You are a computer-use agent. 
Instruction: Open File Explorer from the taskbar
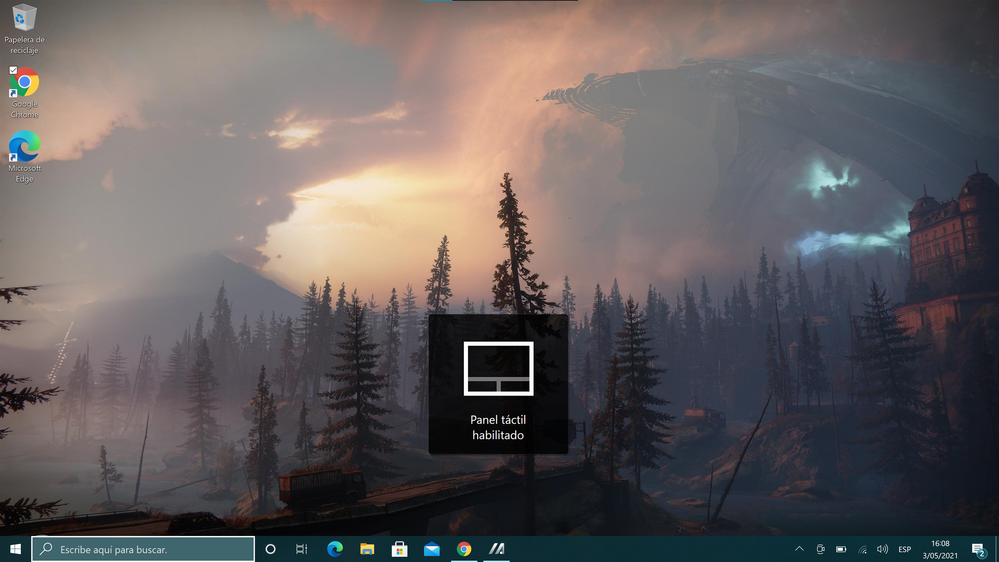[x=367, y=549]
